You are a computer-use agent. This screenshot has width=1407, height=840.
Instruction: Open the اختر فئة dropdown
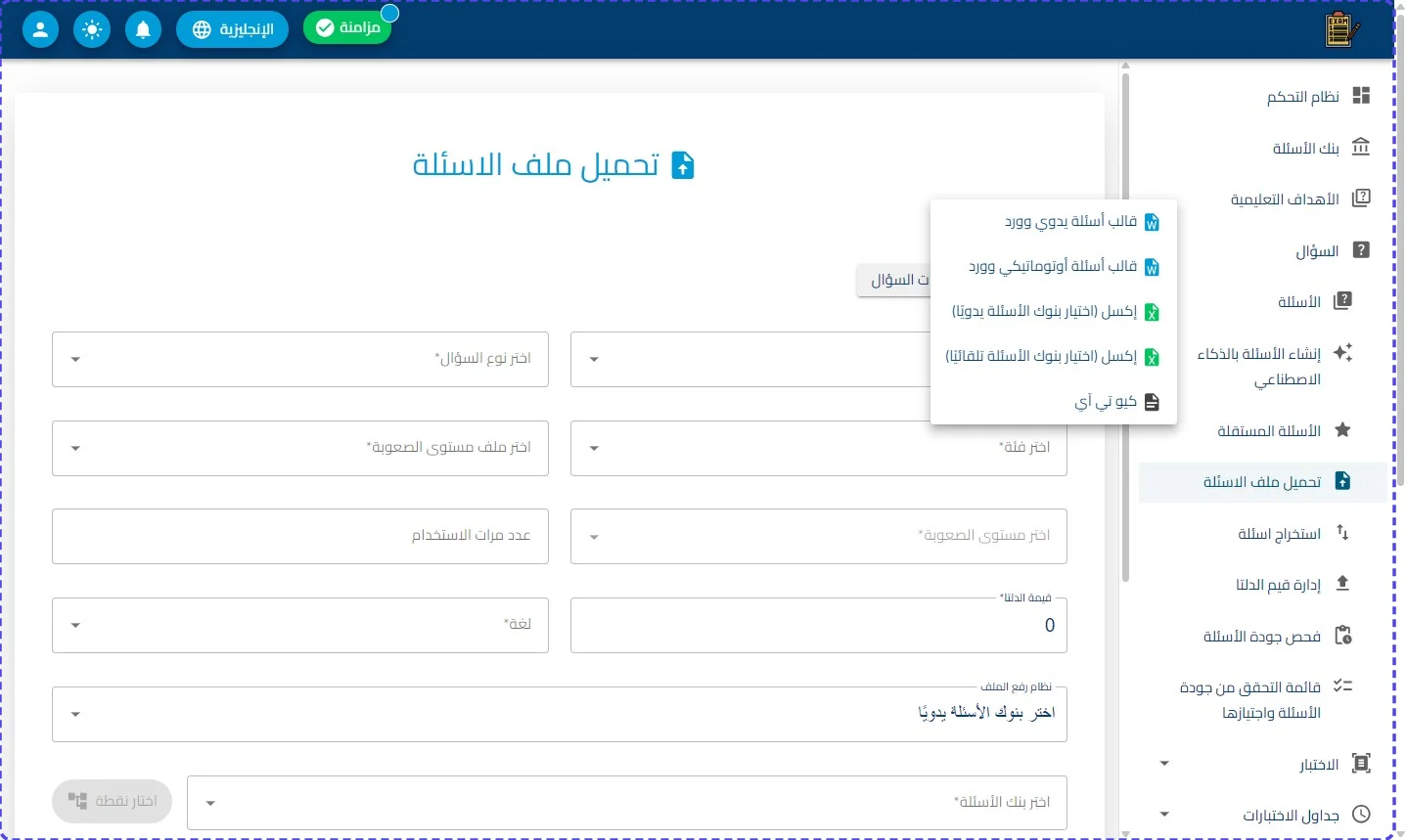click(819, 448)
